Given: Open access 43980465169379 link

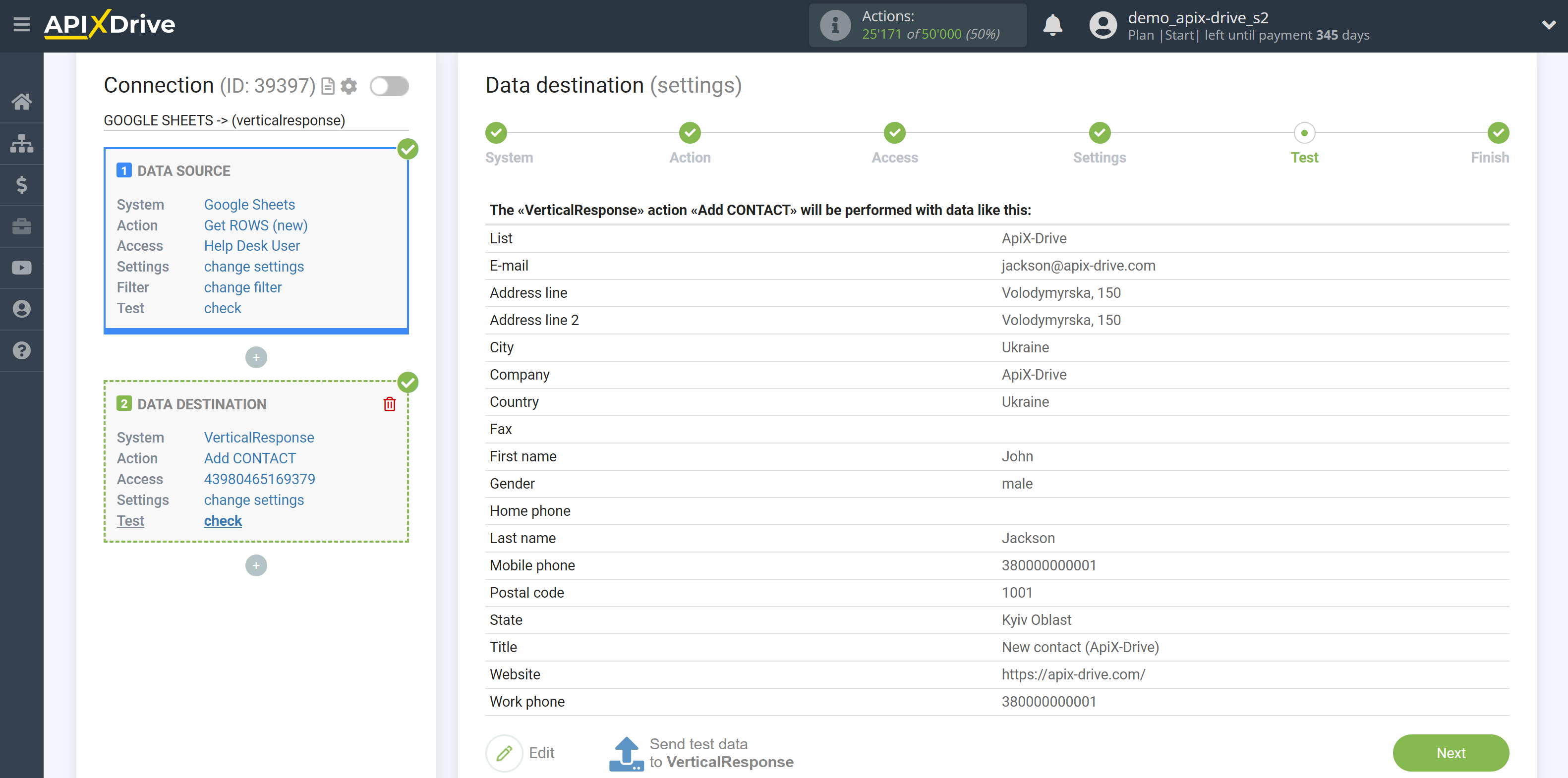Looking at the screenshot, I should click(259, 479).
